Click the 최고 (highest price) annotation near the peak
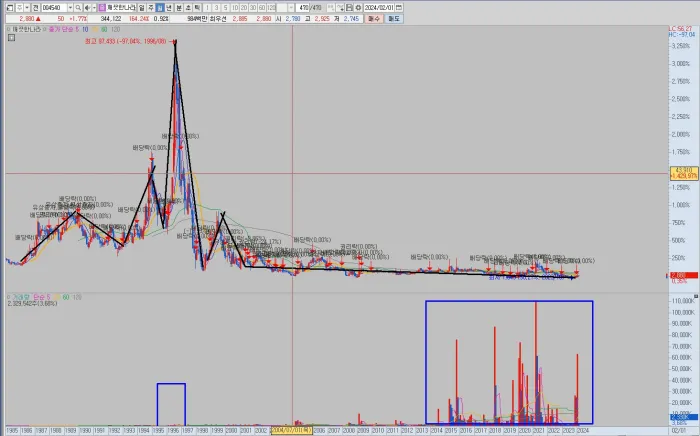This screenshot has height=436, width=700. pos(125,41)
